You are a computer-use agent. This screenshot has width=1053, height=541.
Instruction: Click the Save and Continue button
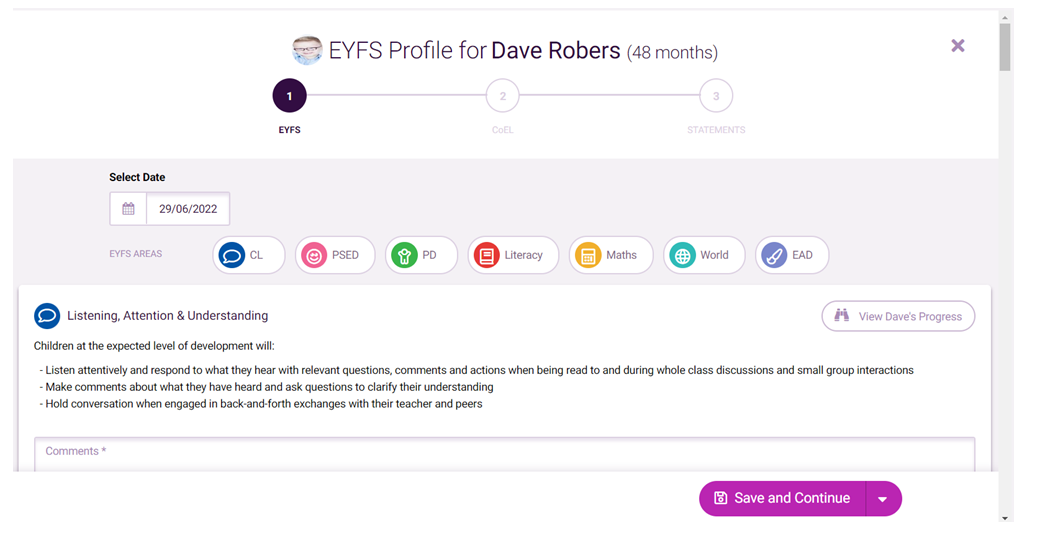point(782,499)
